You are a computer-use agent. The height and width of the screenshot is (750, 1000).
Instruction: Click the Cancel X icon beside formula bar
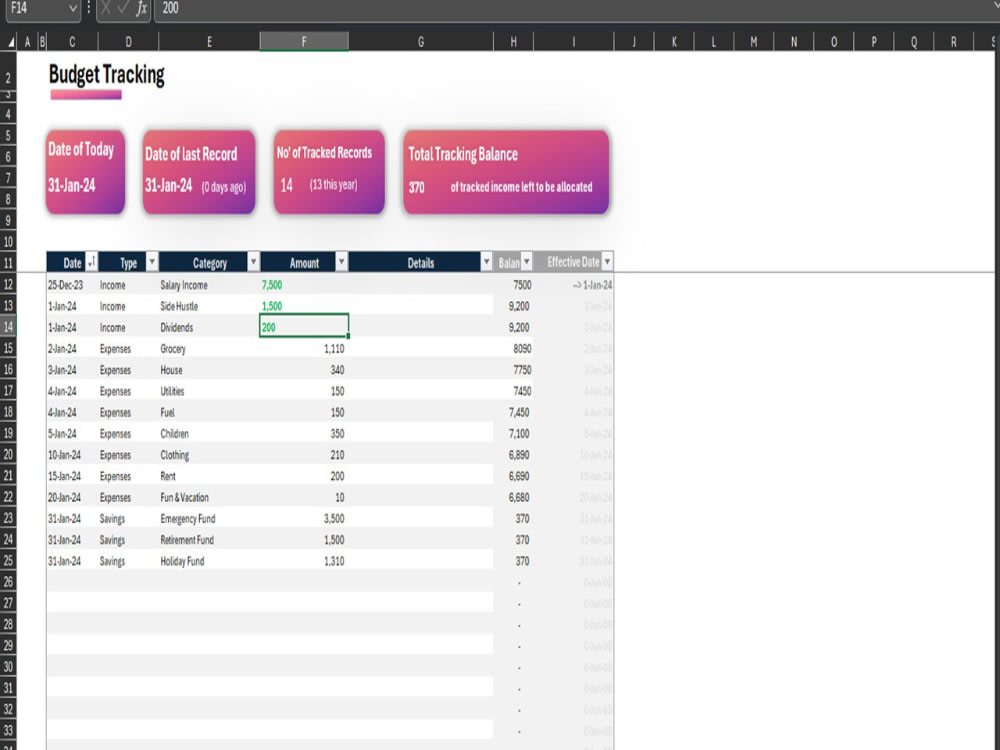pyautogui.click(x=105, y=8)
